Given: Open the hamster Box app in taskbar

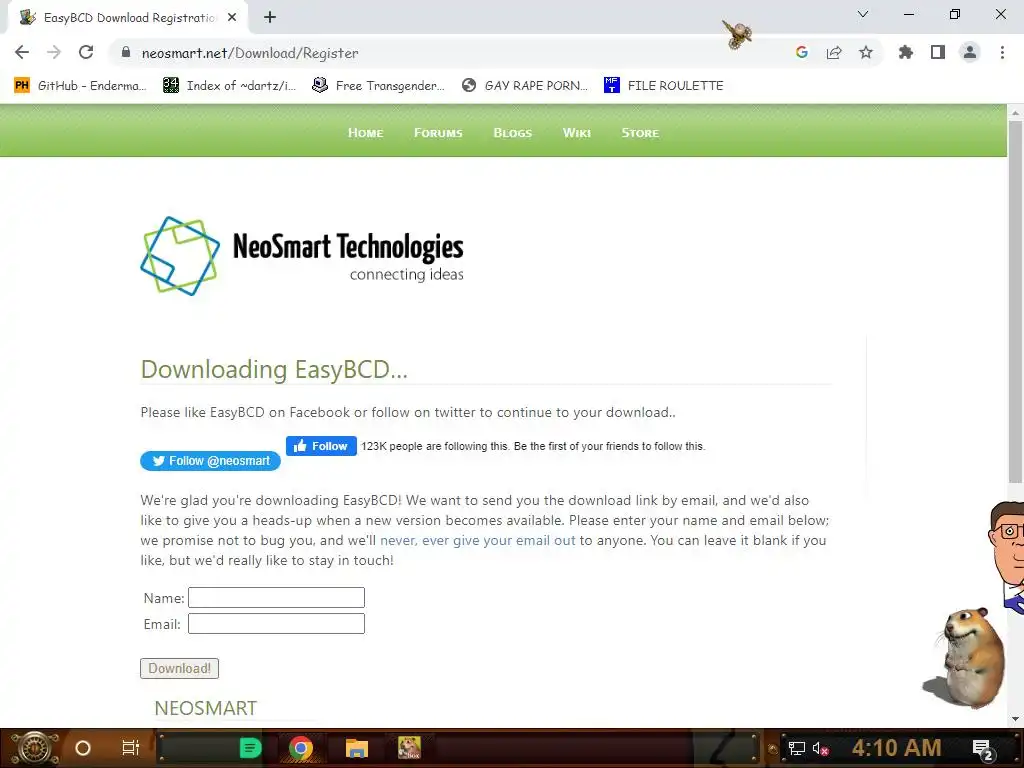Looking at the screenshot, I should pos(409,747).
